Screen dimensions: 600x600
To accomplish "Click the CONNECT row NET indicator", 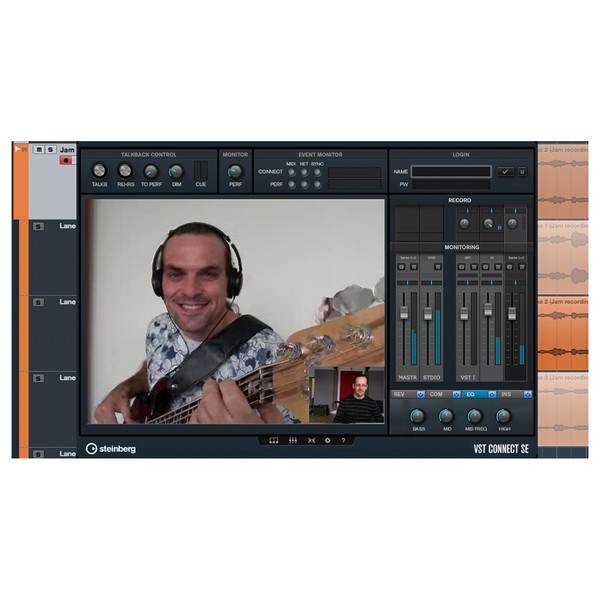I will 304,172.
